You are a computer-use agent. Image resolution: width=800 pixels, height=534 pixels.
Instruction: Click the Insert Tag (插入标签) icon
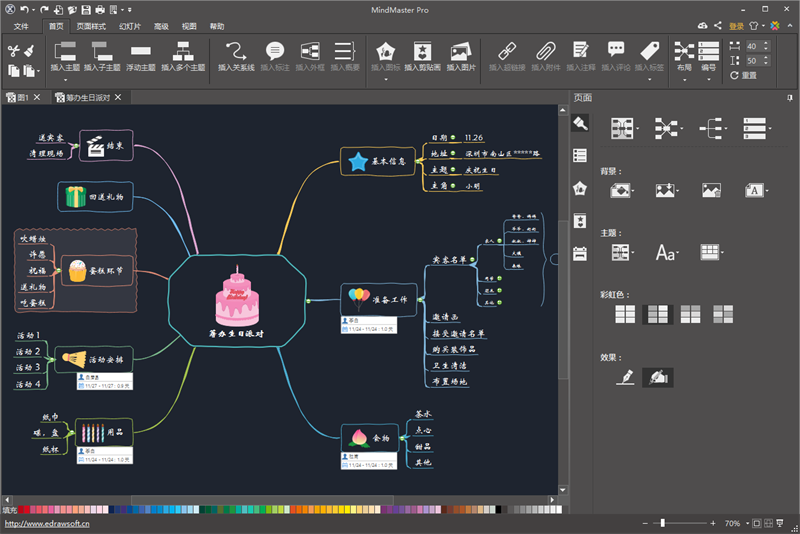click(649, 50)
